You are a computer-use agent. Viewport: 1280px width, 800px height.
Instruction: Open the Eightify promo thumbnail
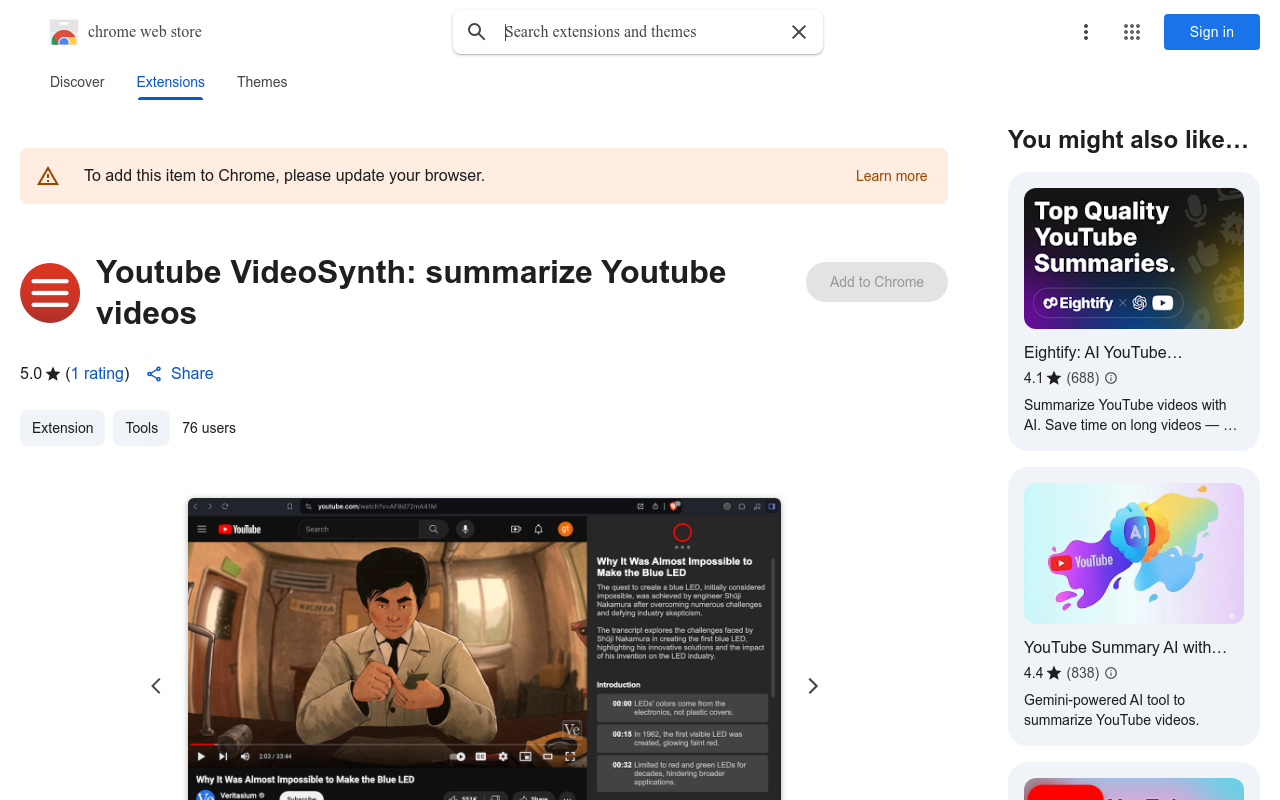[x=1134, y=258]
